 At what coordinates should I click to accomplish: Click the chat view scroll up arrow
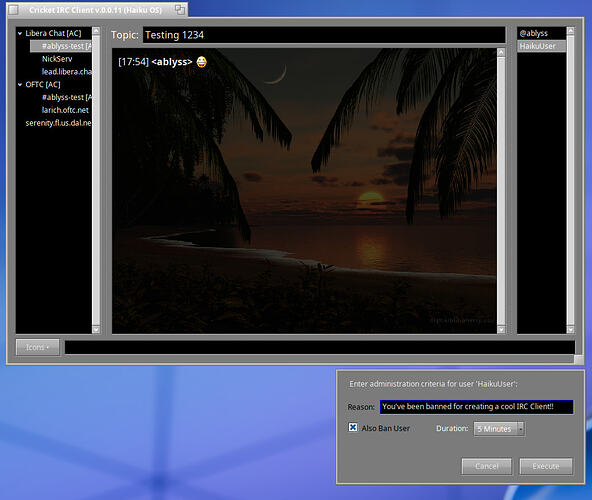[x=501, y=52]
